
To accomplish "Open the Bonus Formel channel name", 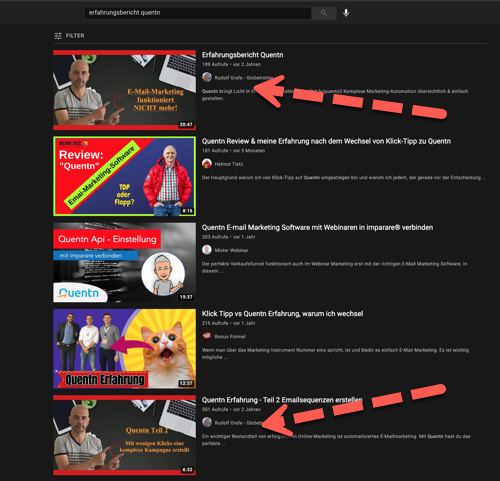I will click(x=230, y=337).
